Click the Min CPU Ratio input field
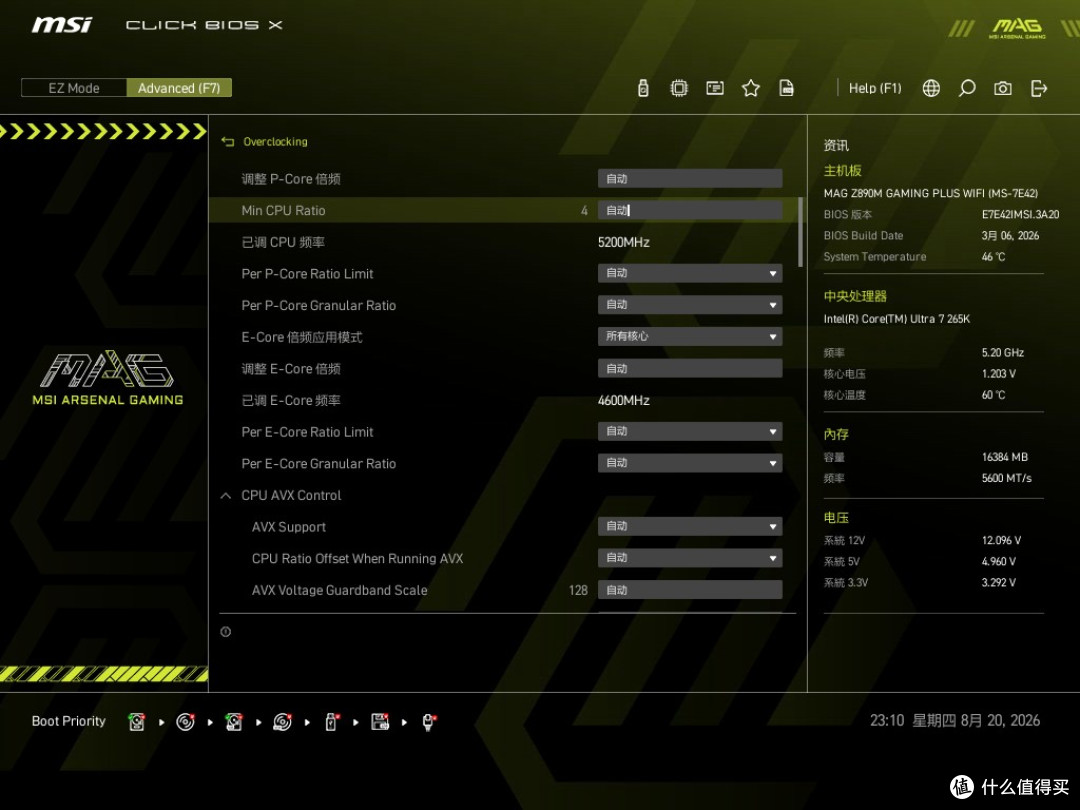This screenshot has width=1080, height=810. click(689, 211)
